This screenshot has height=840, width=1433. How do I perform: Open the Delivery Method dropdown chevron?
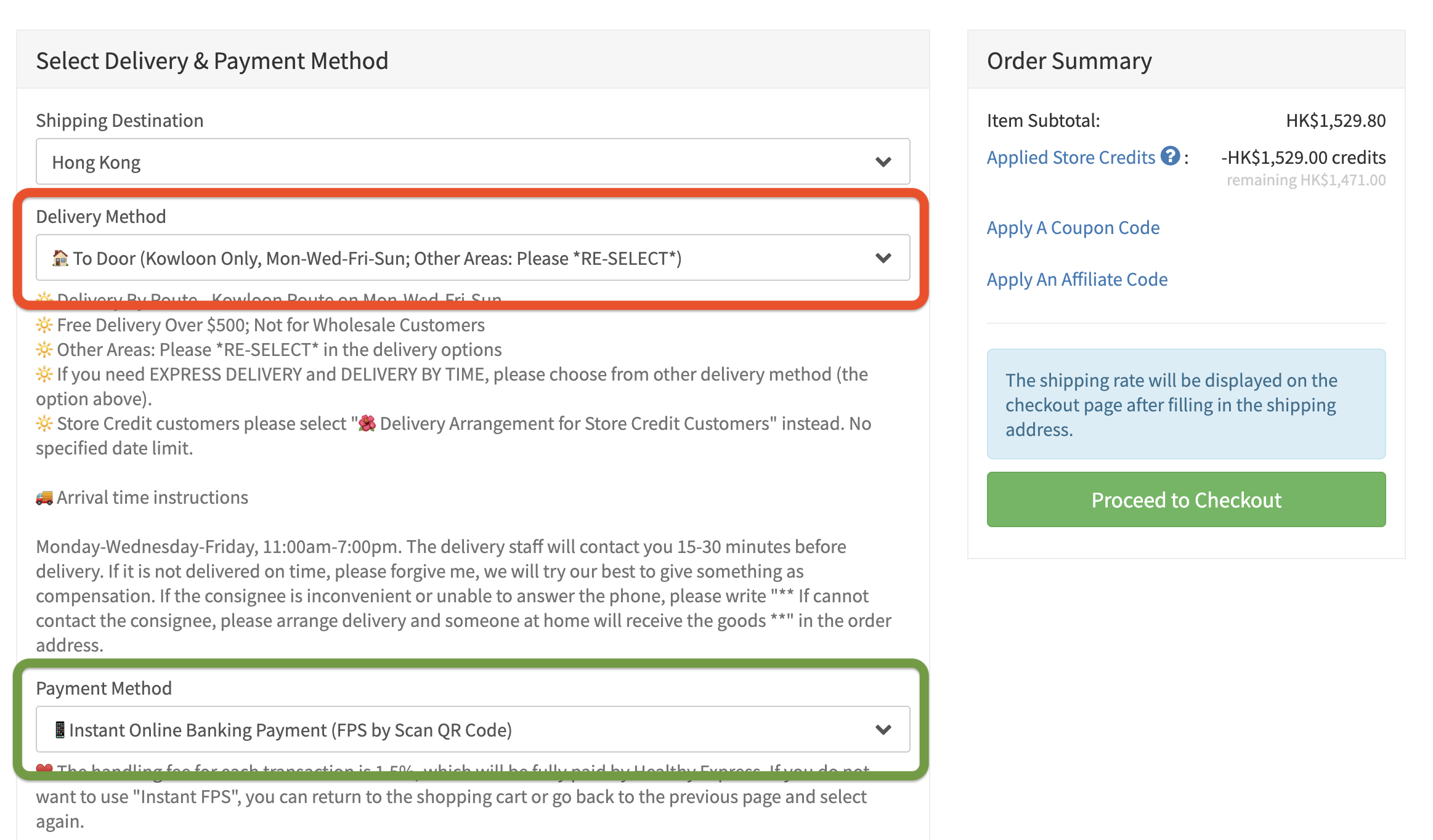[x=883, y=258]
